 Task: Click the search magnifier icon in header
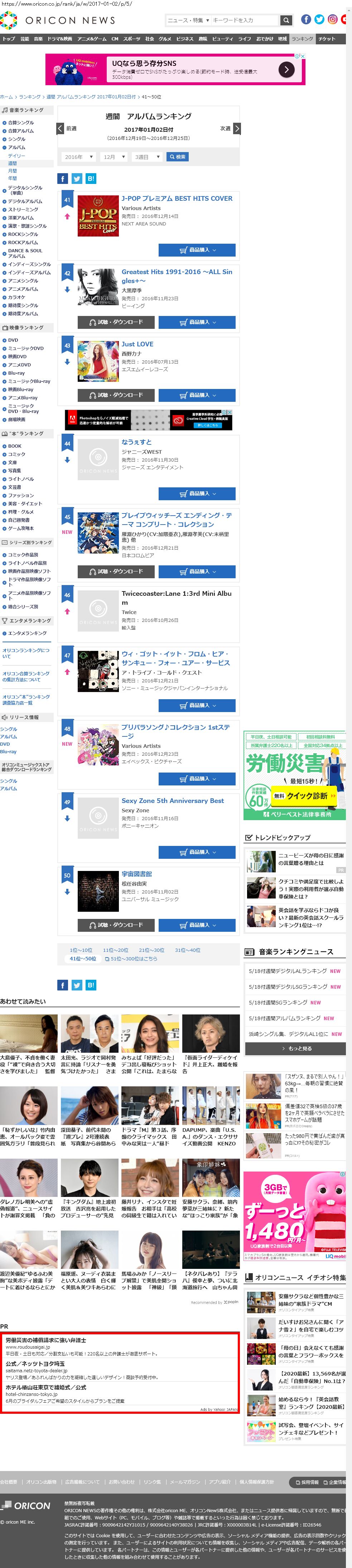click(286, 20)
